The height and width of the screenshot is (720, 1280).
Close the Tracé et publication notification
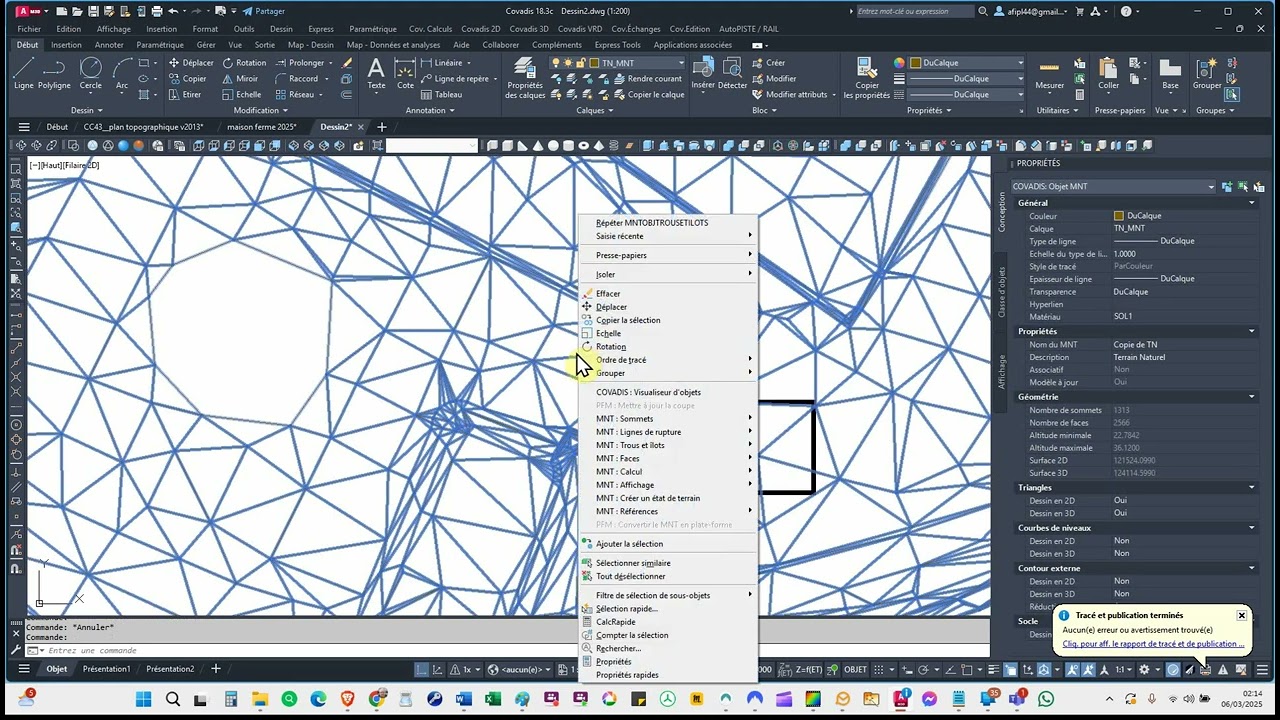1241,615
